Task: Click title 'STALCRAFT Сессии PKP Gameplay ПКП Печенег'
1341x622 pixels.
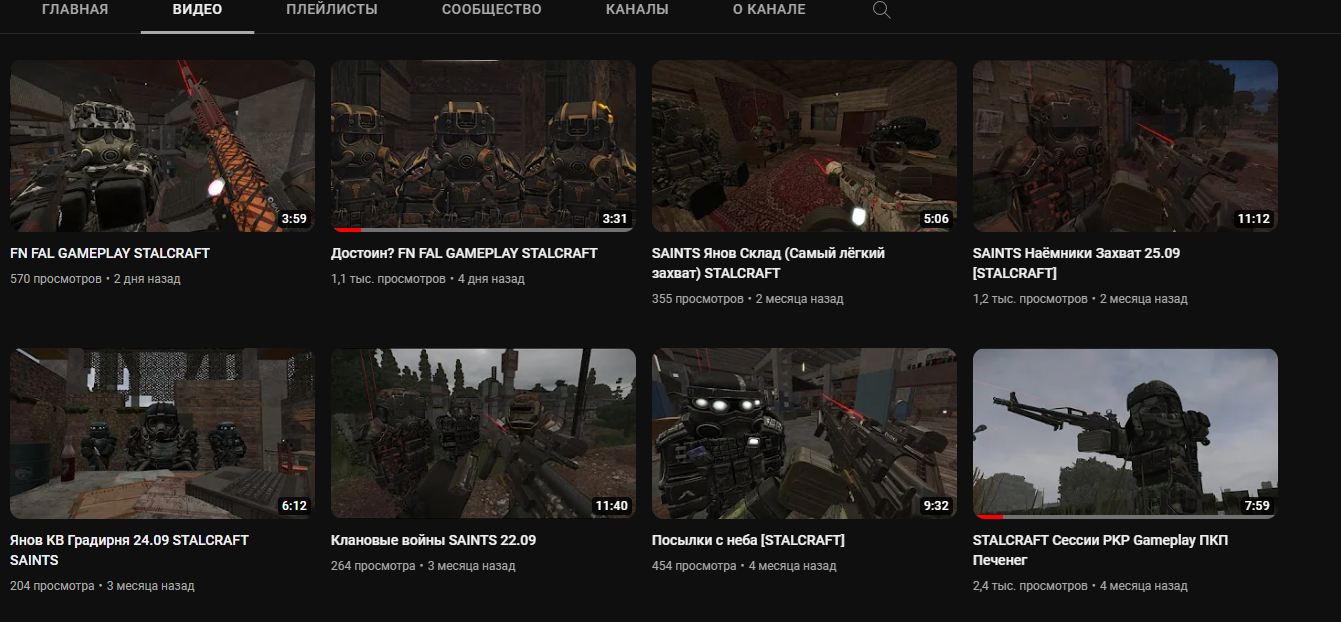Action: (x=1100, y=550)
